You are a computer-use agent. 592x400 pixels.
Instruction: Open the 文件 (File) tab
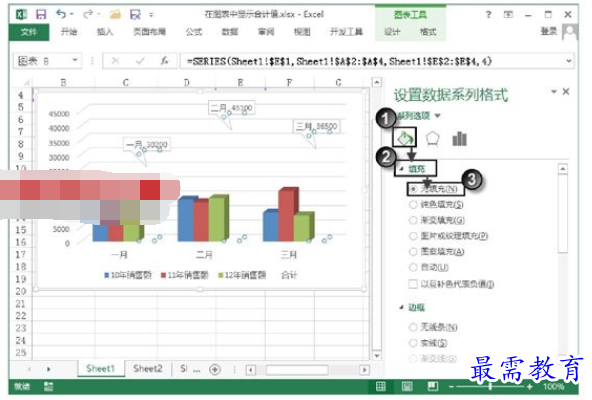click(x=29, y=32)
